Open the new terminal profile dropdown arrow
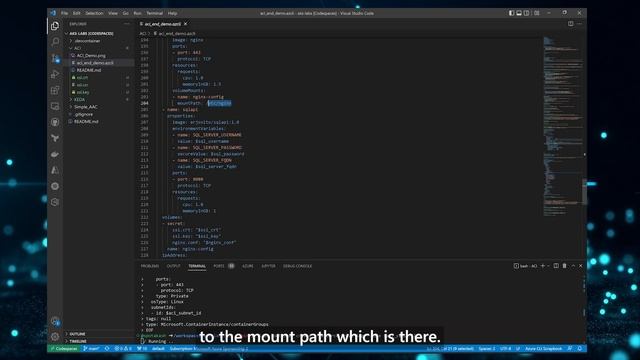640x360 pixels. coord(548,266)
